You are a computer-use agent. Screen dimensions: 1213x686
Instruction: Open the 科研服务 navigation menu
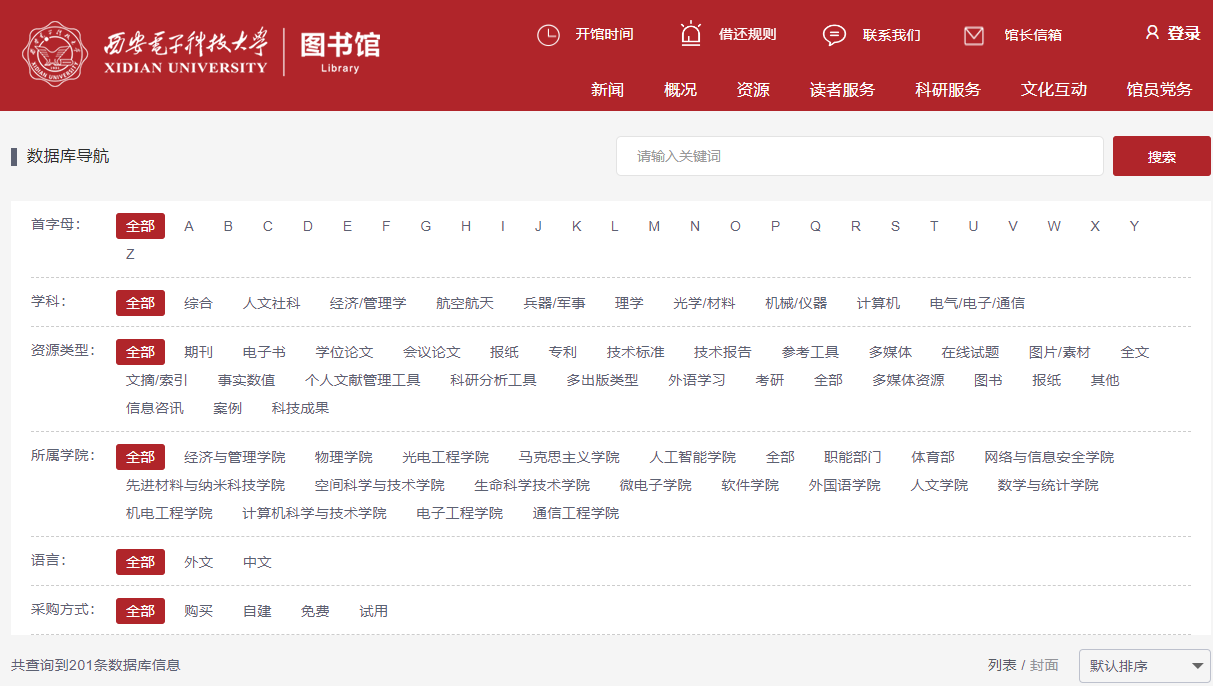pyautogui.click(x=947, y=90)
